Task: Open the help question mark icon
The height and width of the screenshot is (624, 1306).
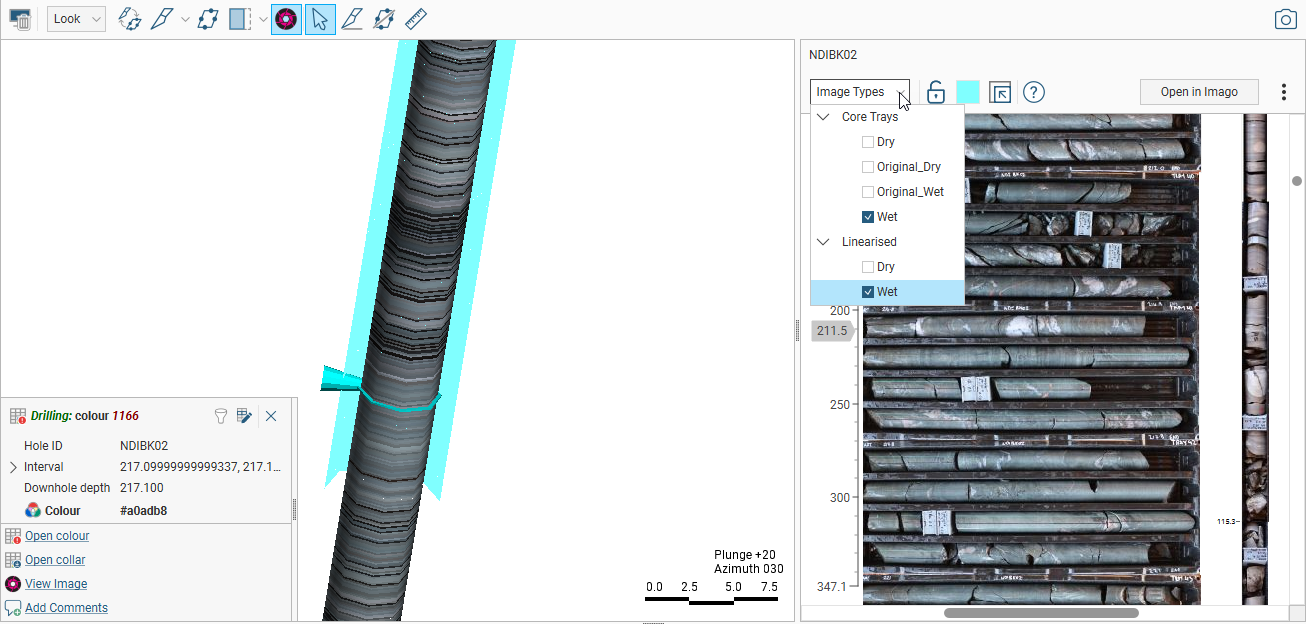Action: point(1034,92)
